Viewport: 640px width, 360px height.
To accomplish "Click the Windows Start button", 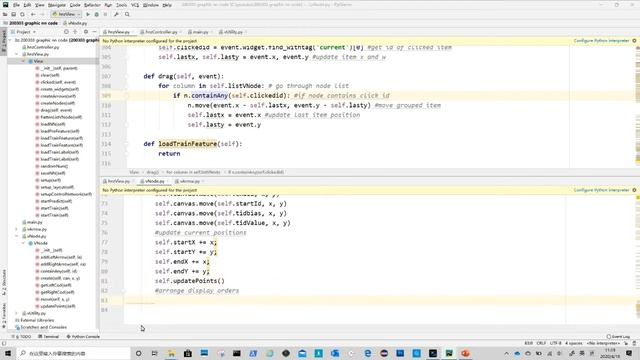I will (x=8, y=353).
